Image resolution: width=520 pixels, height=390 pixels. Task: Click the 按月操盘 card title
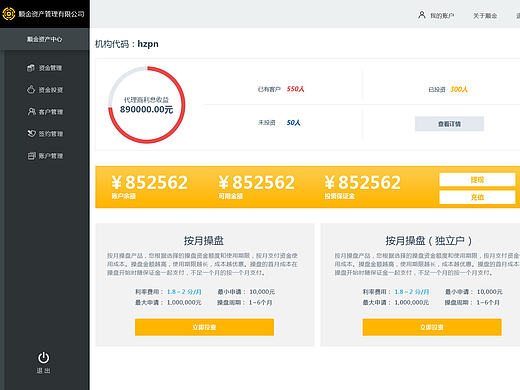point(204,240)
